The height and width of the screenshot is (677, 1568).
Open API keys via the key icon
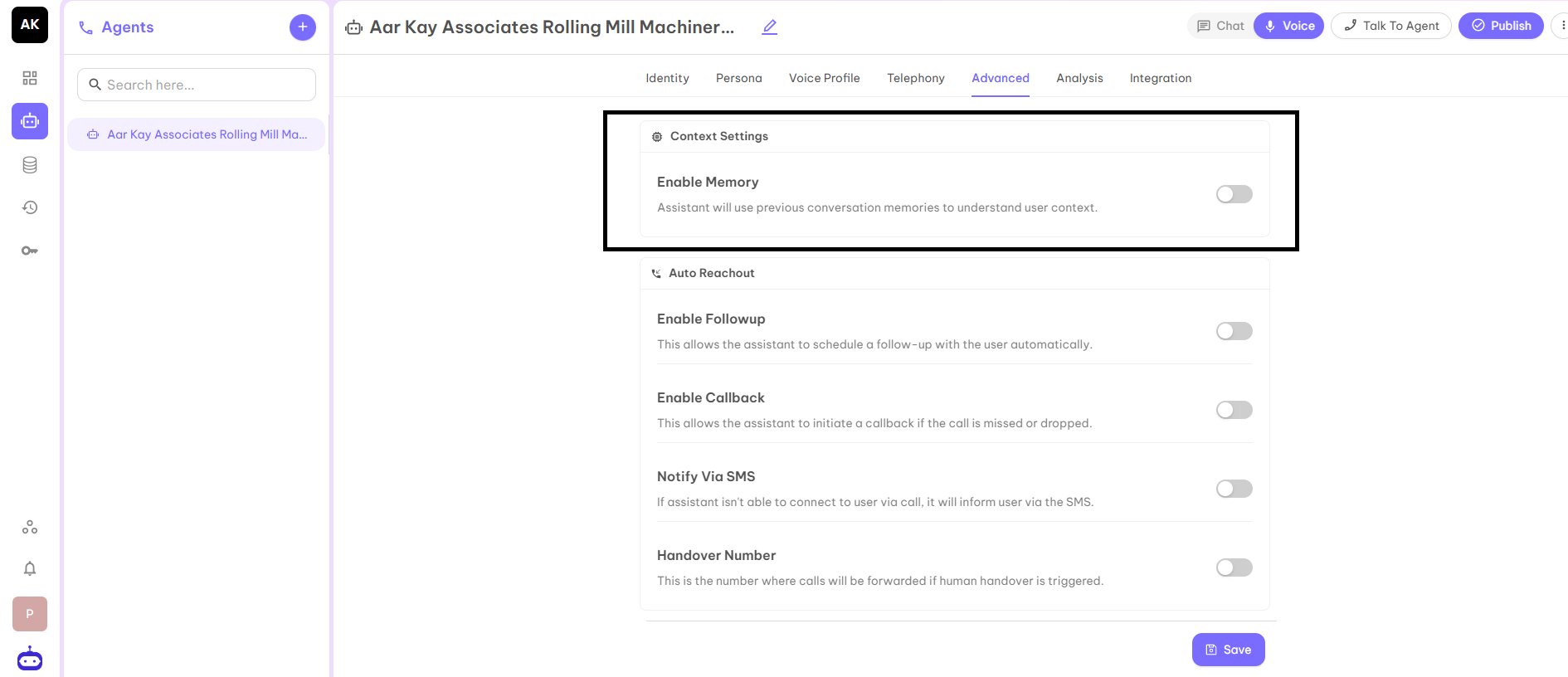tap(30, 250)
